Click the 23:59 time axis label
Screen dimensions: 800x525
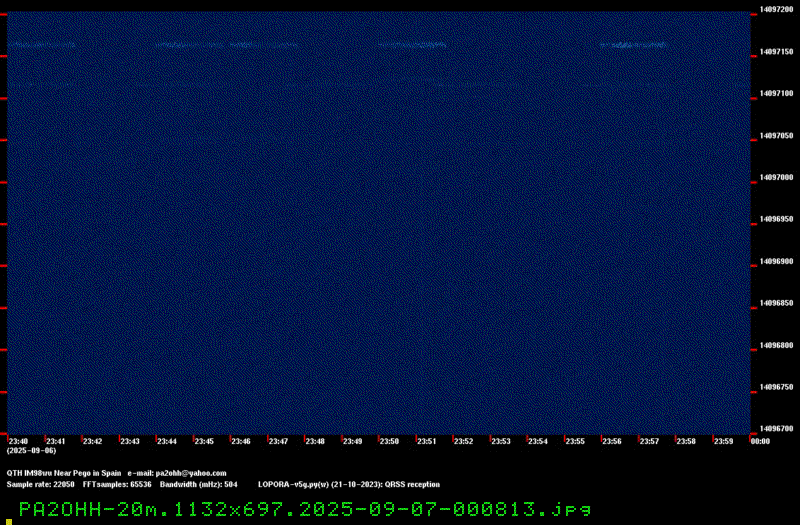click(x=723, y=441)
